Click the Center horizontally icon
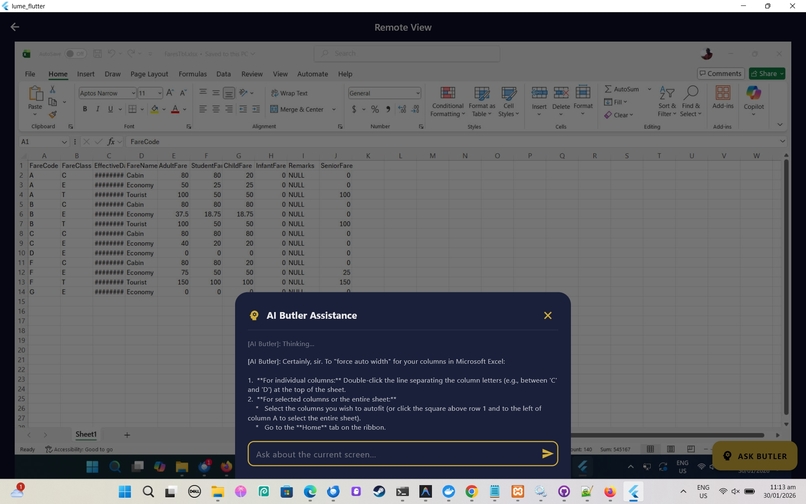806x504 pixels. pyautogui.click(x=216, y=109)
